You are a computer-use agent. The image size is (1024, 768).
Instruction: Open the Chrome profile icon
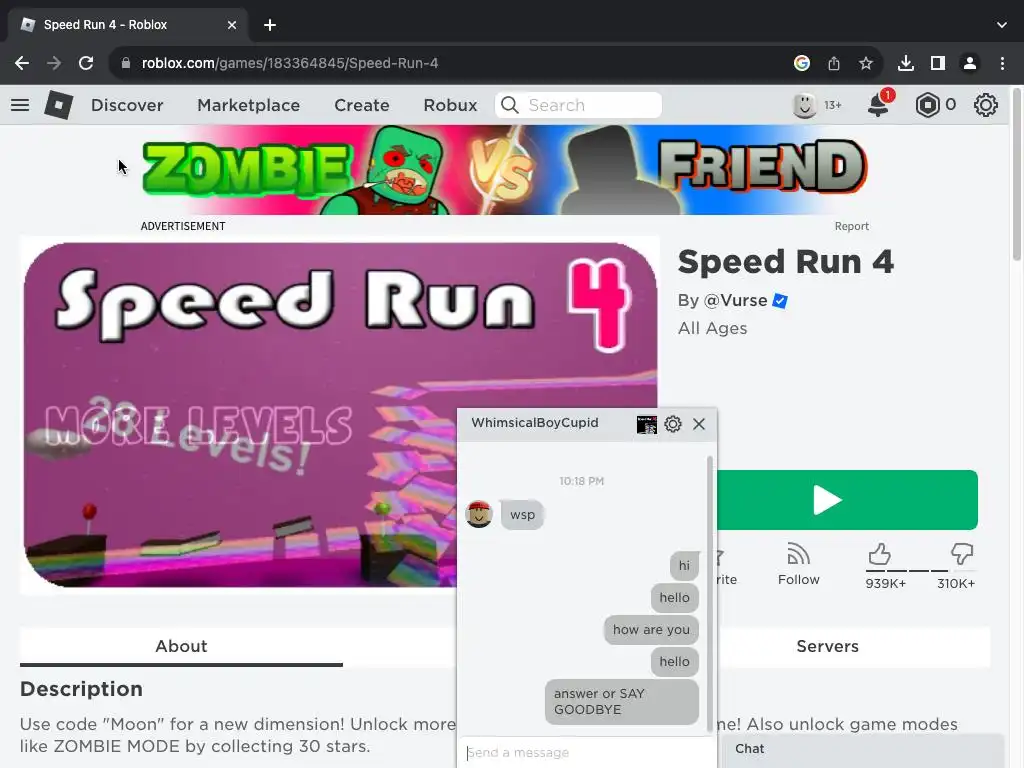(x=970, y=63)
